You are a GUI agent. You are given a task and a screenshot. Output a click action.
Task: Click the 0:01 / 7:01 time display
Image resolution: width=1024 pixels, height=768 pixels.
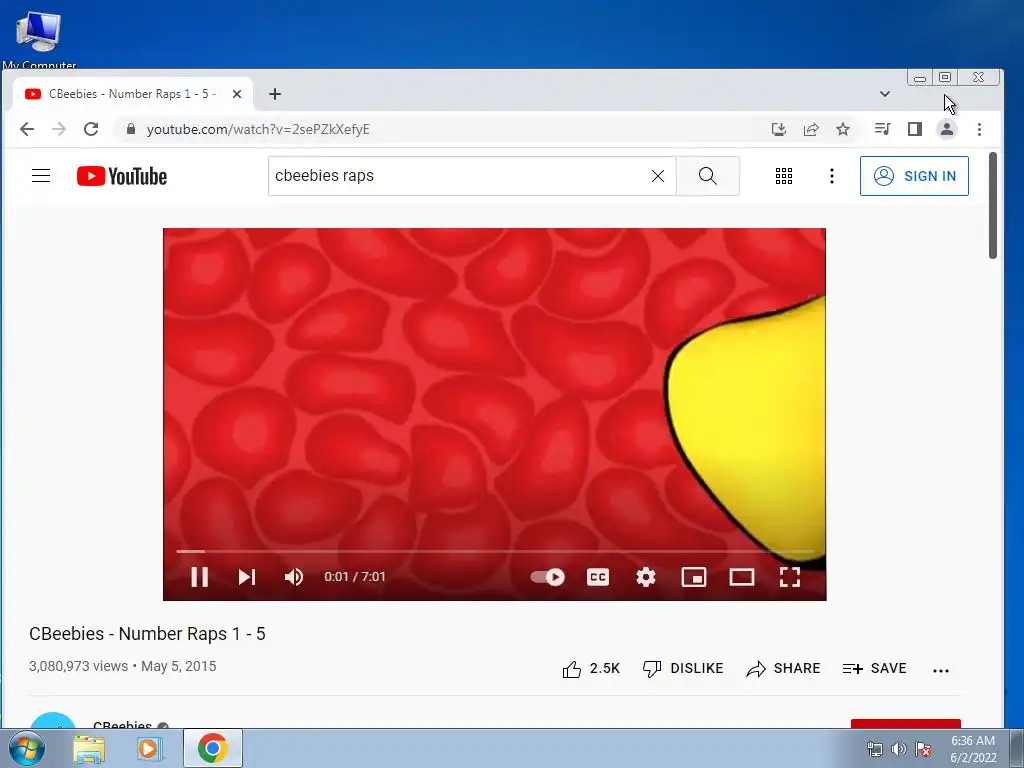tap(355, 577)
